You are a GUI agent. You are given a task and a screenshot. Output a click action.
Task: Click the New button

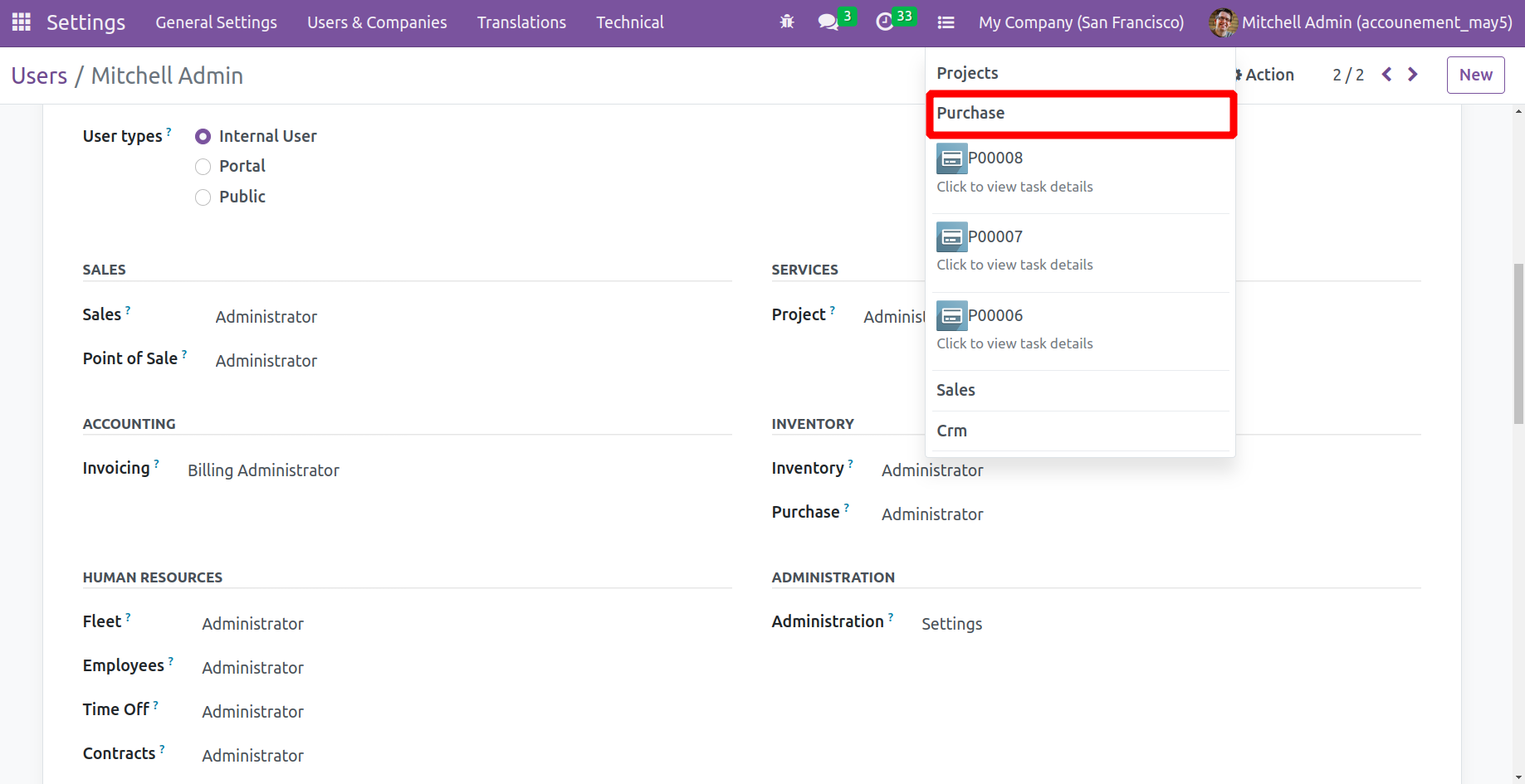click(x=1475, y=75)
